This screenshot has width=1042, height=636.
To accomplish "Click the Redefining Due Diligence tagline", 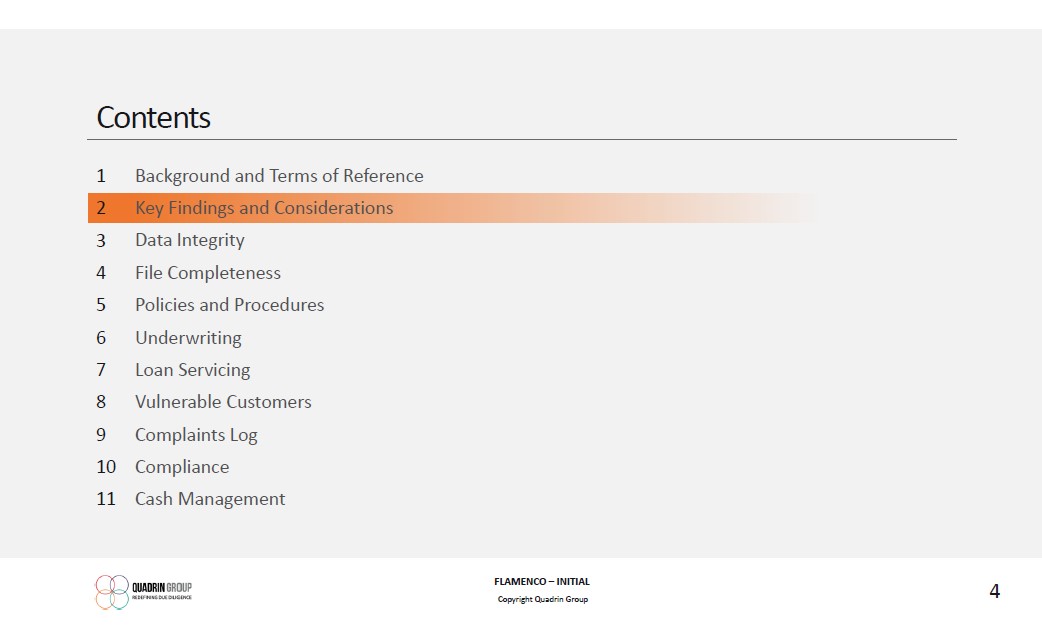I will (x=162, y=597).
